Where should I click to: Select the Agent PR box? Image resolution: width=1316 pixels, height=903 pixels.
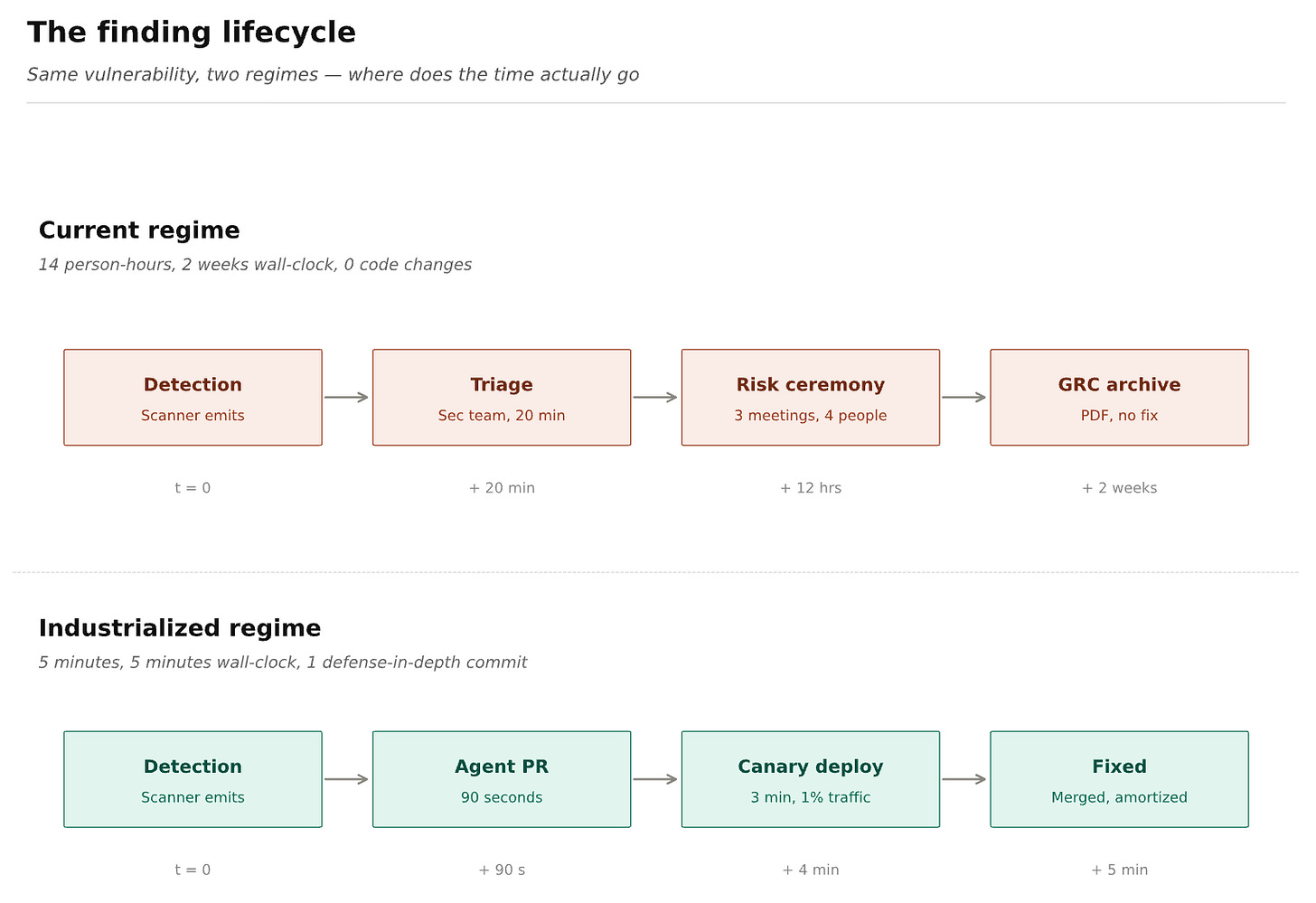click(x=502, y=779)
